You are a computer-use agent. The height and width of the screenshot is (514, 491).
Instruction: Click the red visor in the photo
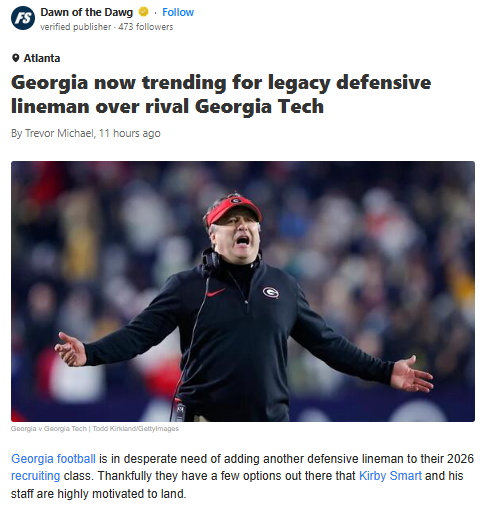pos(234,209)
